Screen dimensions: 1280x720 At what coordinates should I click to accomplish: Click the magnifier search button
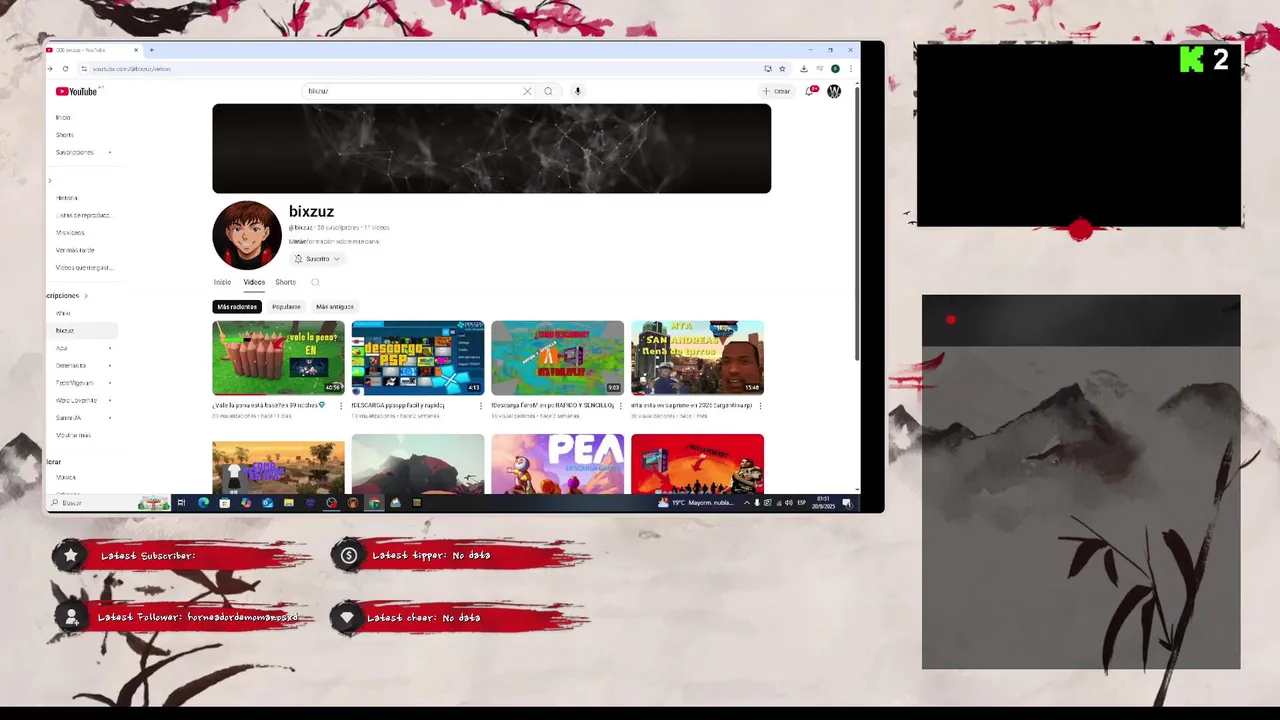(548, 91)
